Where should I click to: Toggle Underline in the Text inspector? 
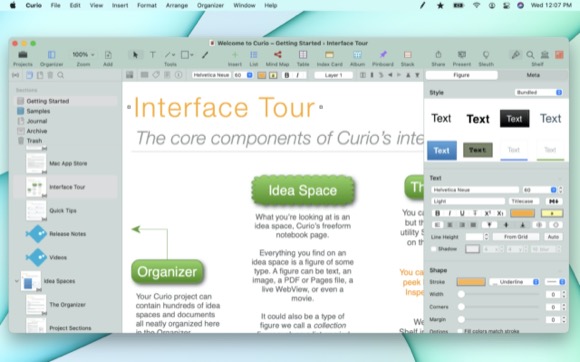pyautogui.click(x=462, y=213)
